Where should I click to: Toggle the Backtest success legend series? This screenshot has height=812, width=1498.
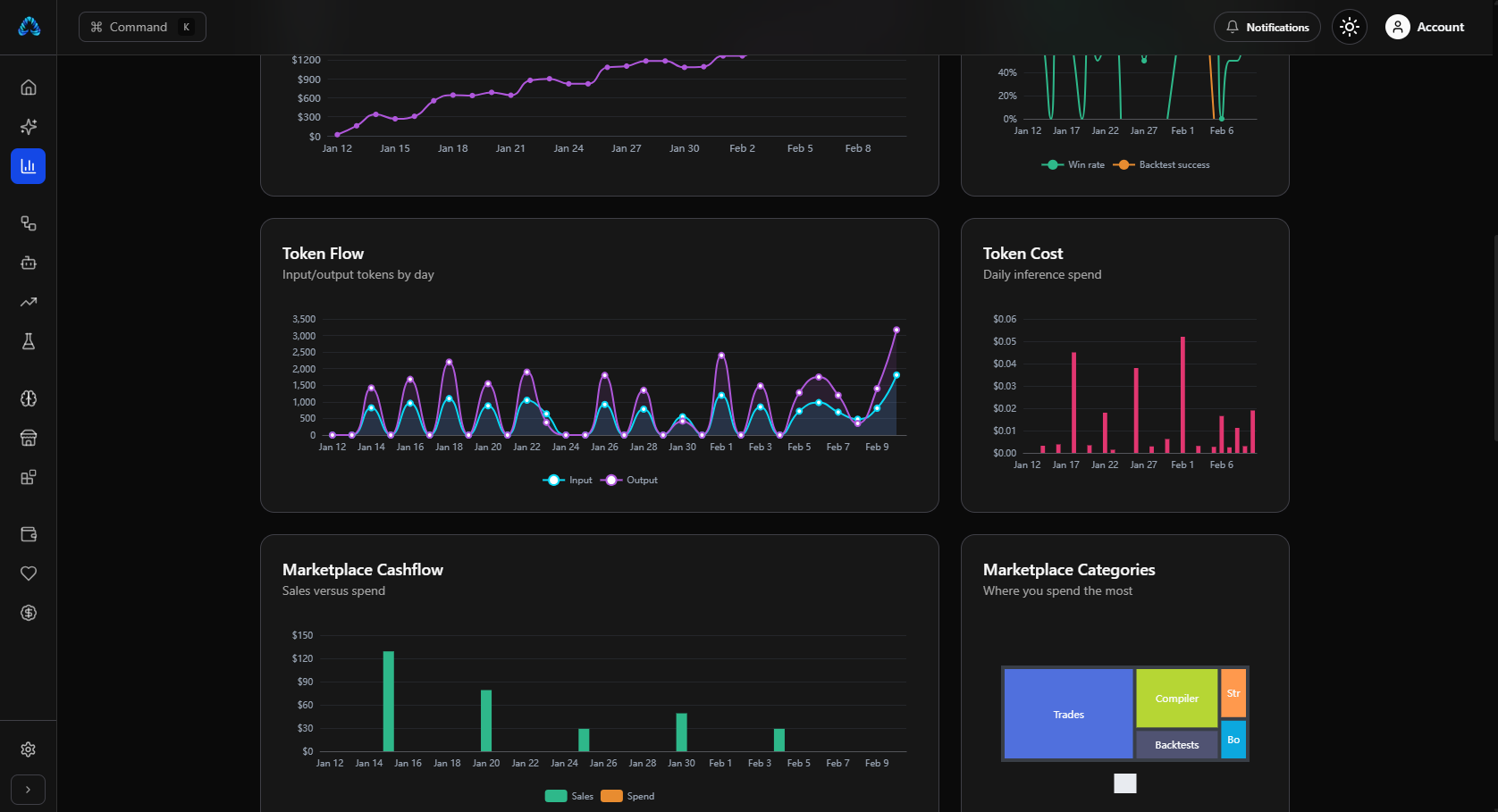pyautogui.click(x=1161, y=165)
